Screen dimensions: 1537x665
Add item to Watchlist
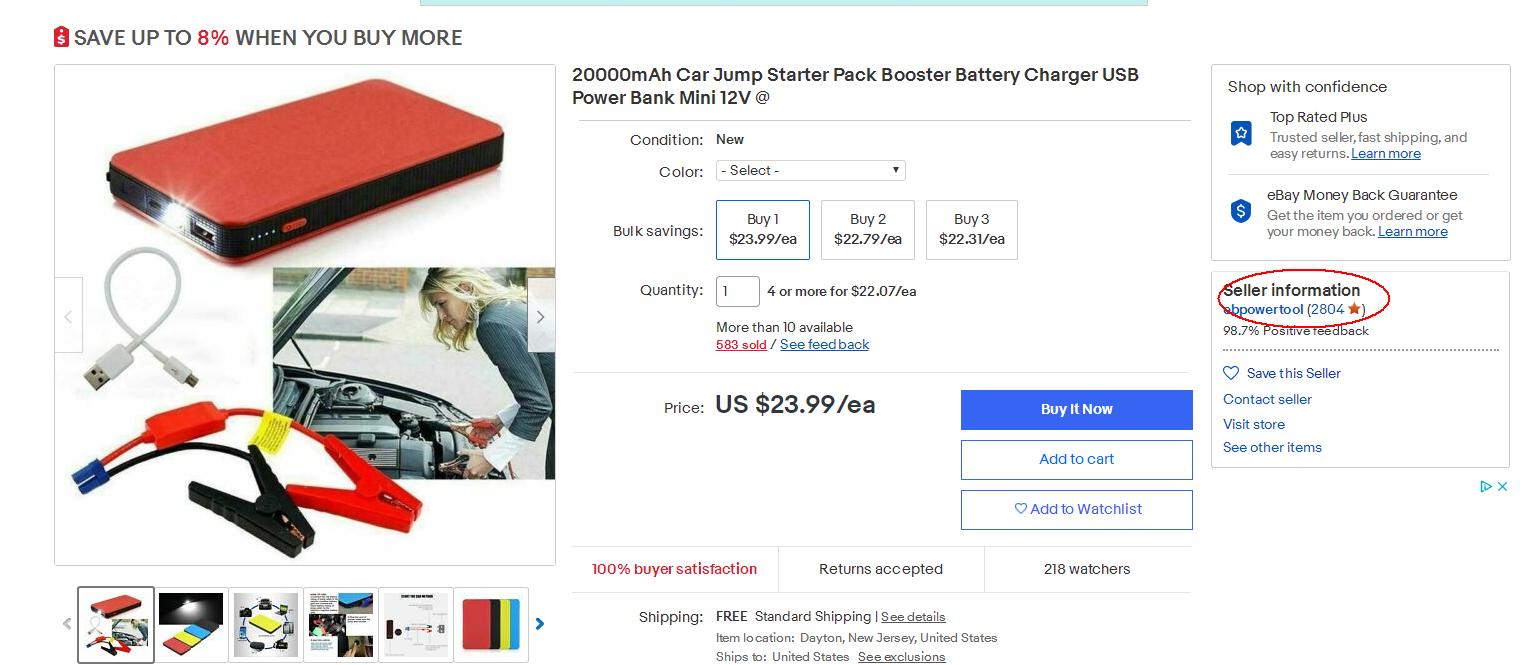point(1076,509)
